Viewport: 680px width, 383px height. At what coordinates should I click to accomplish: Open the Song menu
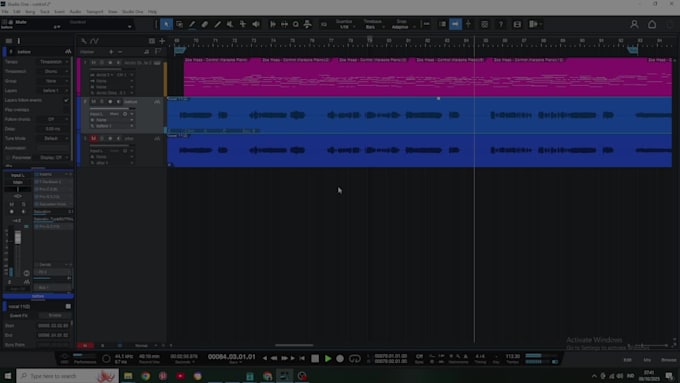pos(30,12)
